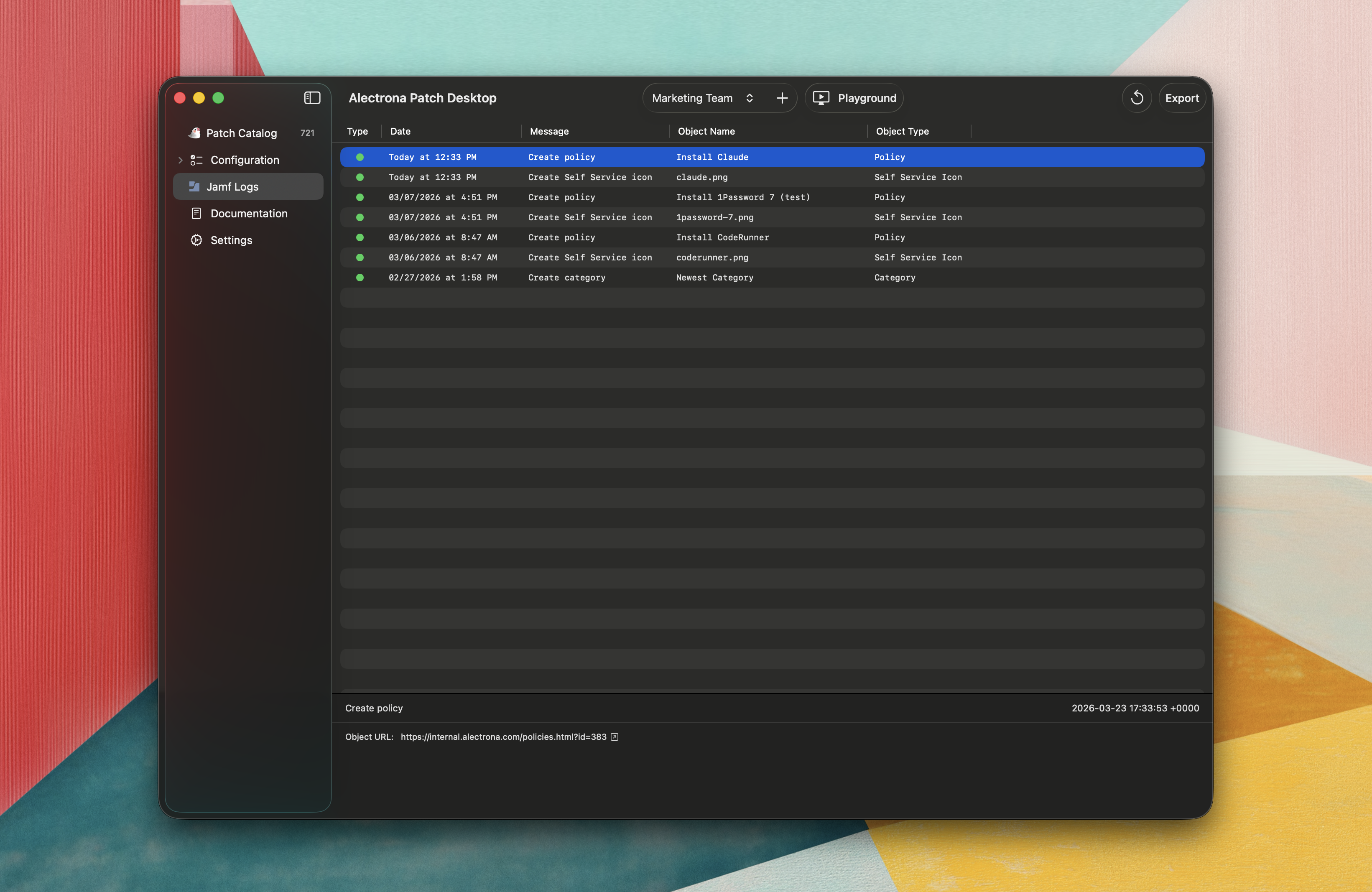Select Configuration in the sidebar navigation

[245, 160]
